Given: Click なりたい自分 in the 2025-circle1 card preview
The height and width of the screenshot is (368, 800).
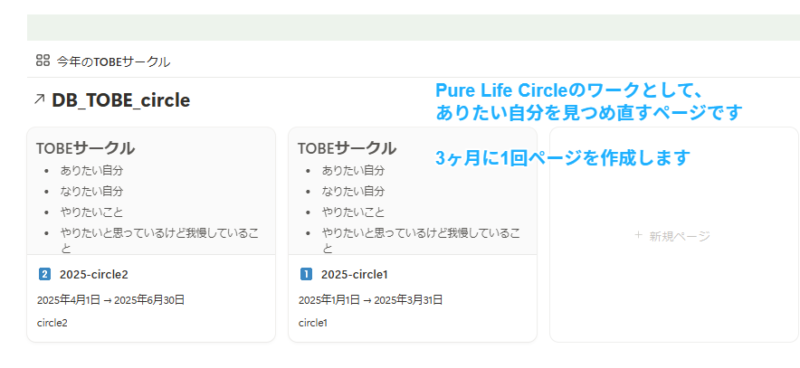Looking at the screenshot, I should coord(353,191).
